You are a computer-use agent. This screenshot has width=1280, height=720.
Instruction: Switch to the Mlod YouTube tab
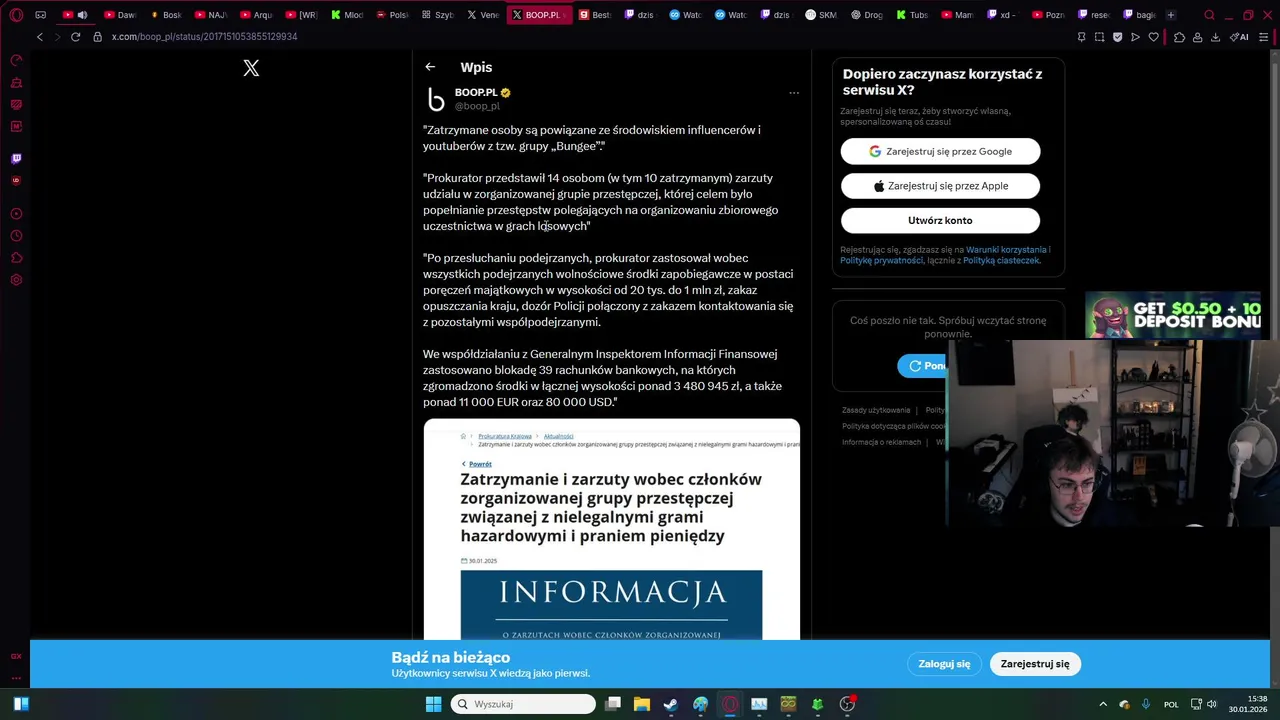coord(346,15)
